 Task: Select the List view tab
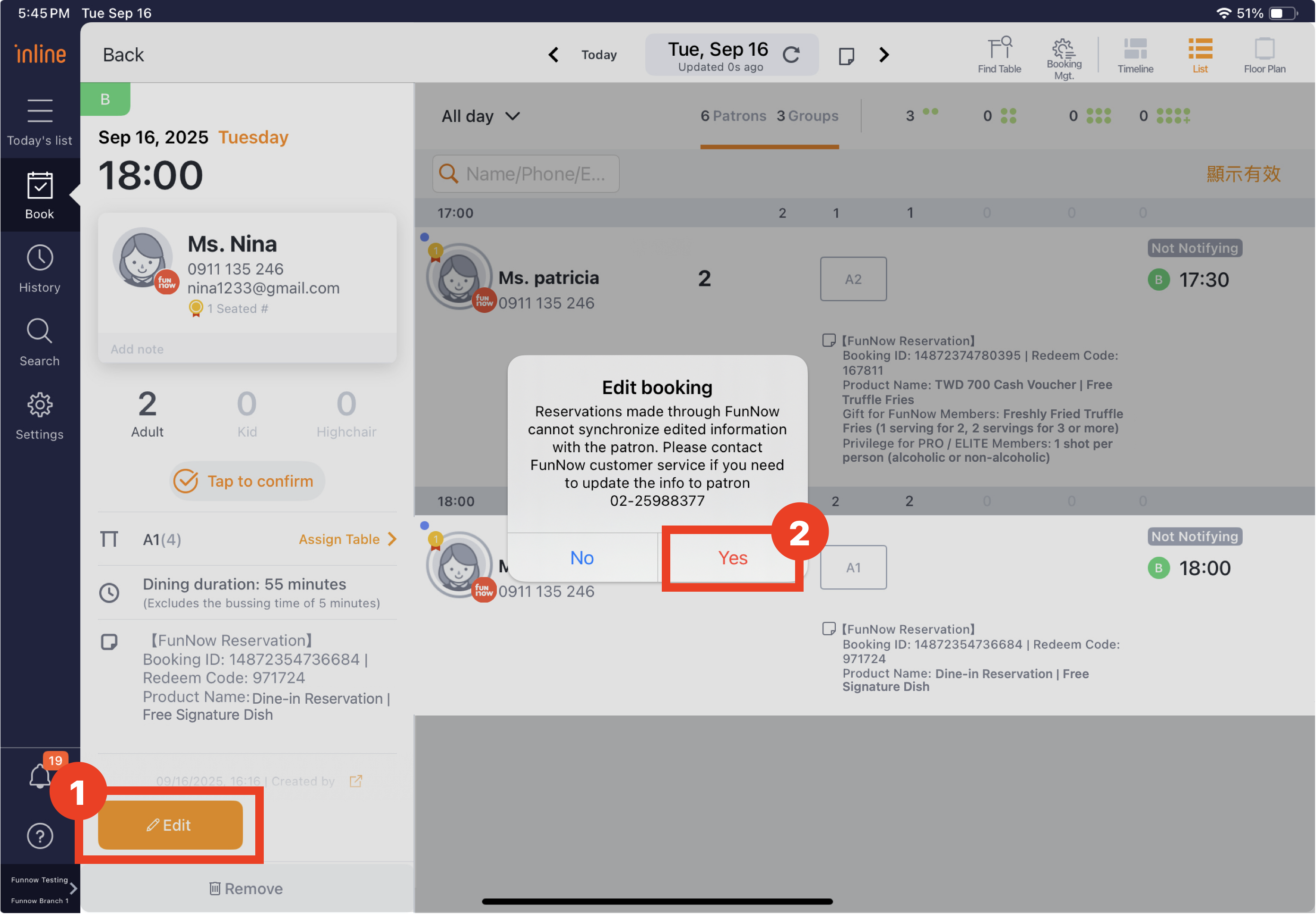click(1200, 55)
